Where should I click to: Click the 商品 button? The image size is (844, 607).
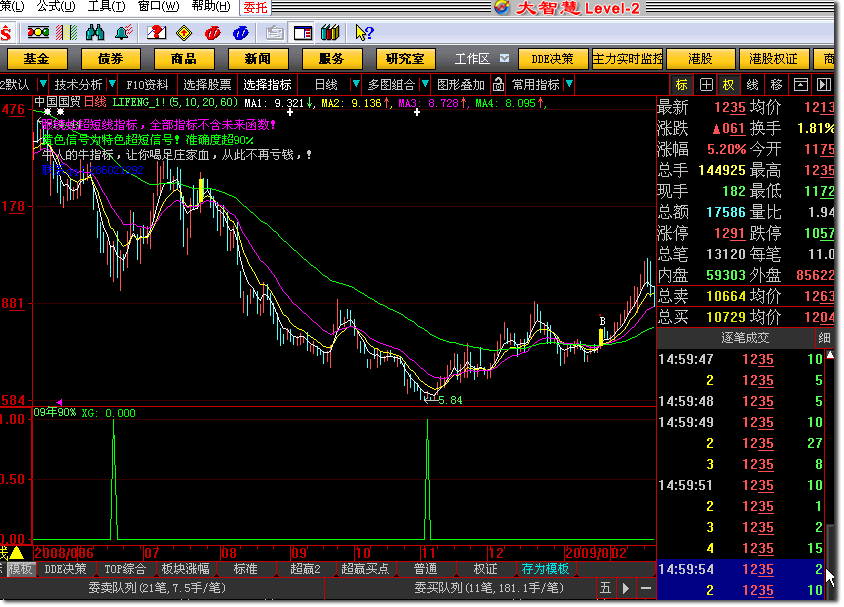tap(184, 59)
